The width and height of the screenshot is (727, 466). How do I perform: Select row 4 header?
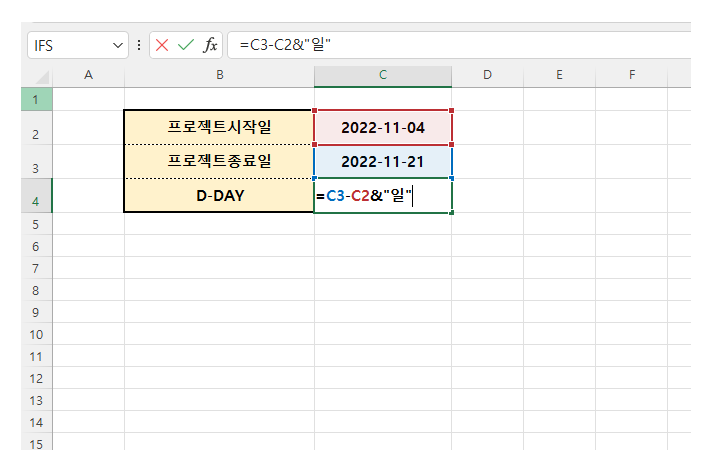pos(37,196)
